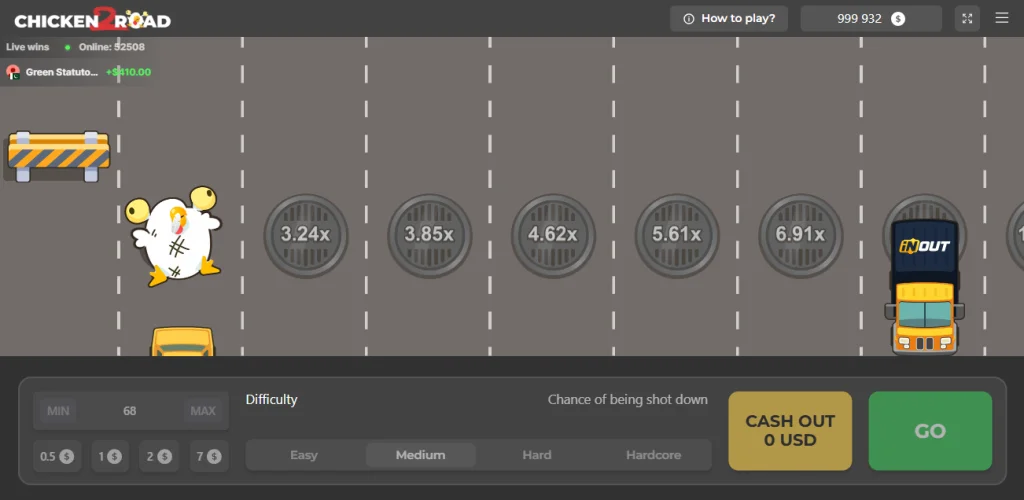Screen dimensions: 1024x500
Task: Choose the 1 dollar quick bet
Action: tap(110, 456)
